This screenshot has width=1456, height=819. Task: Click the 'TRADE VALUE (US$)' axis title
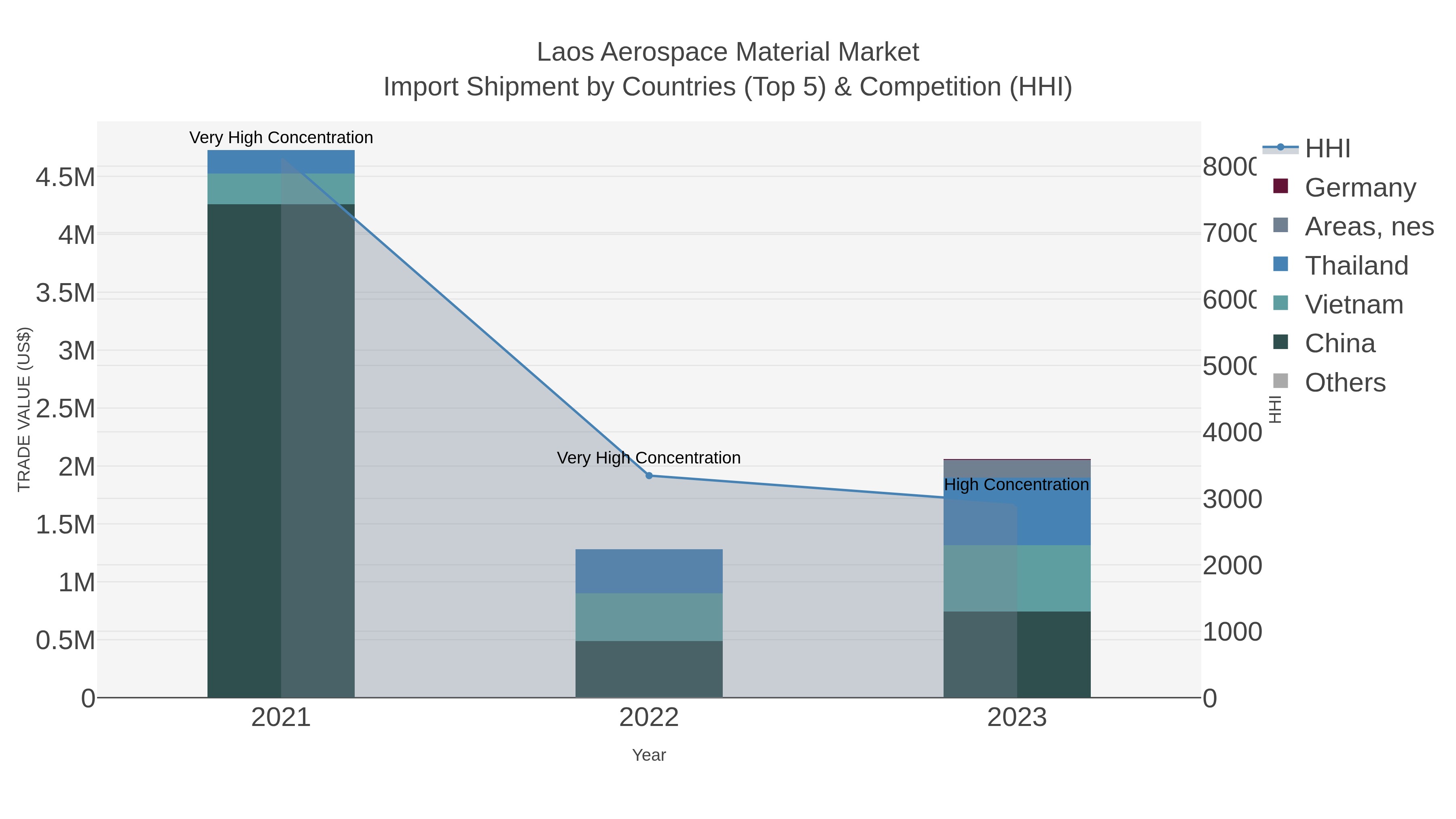[24, 409]
